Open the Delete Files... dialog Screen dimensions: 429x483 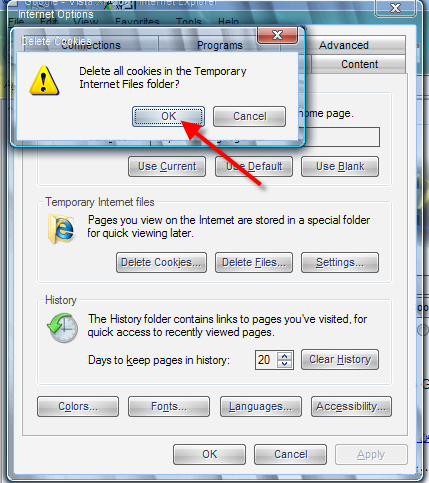[x=254, y=263]
